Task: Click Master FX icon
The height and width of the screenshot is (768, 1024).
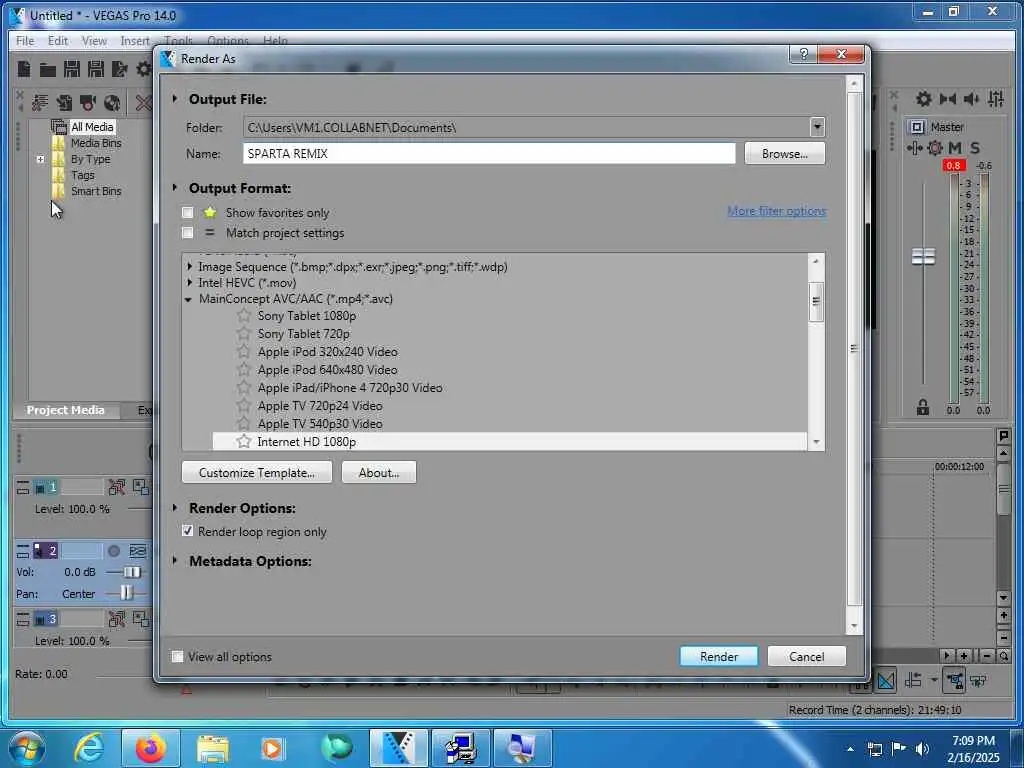Action: (x=915, y=148)
